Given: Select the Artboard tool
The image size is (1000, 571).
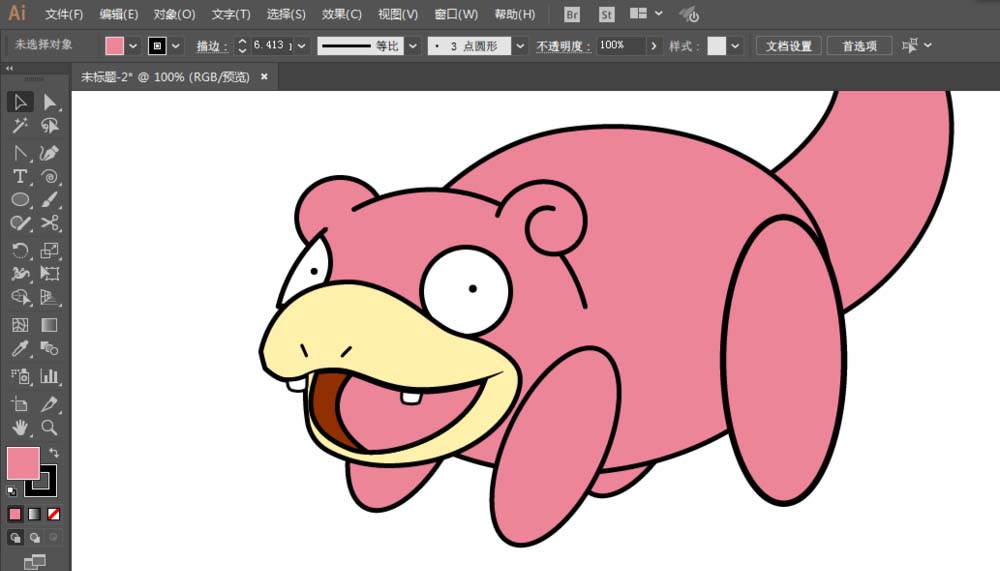Looking at the screenshot, I should tap(20, 404).
